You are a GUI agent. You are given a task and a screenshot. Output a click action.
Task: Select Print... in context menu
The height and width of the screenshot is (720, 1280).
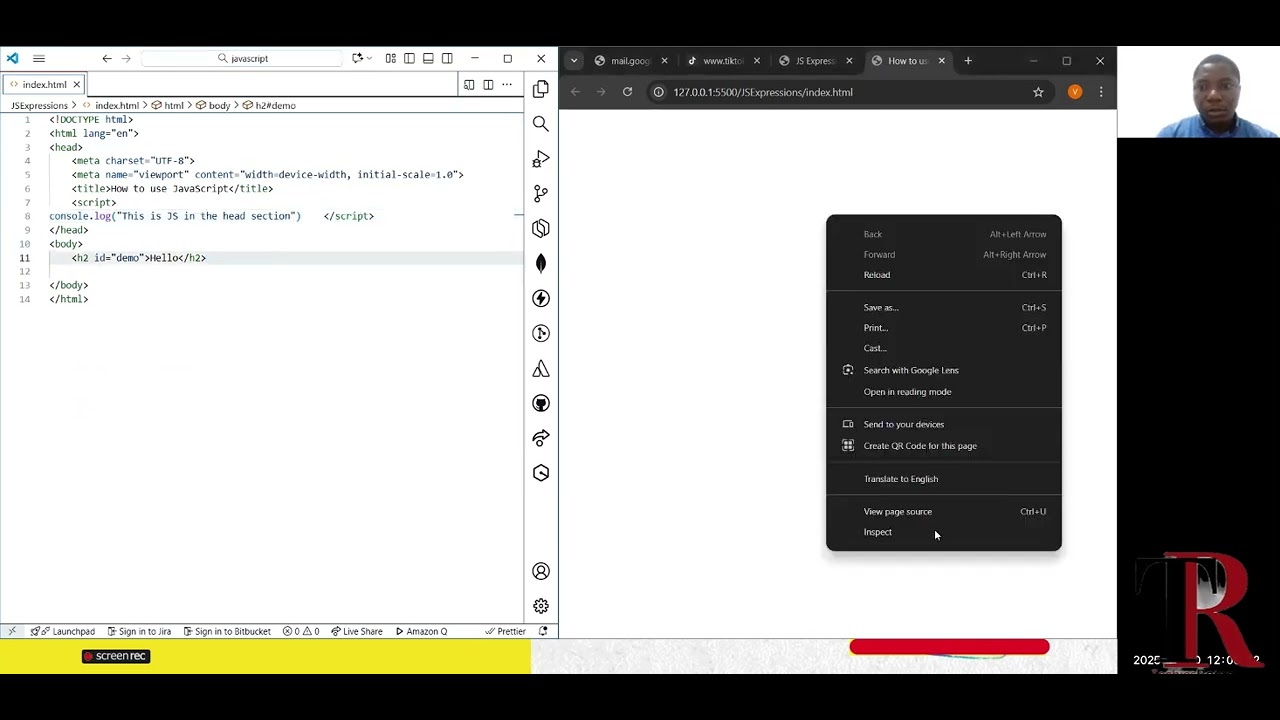(x=944, y=328)
